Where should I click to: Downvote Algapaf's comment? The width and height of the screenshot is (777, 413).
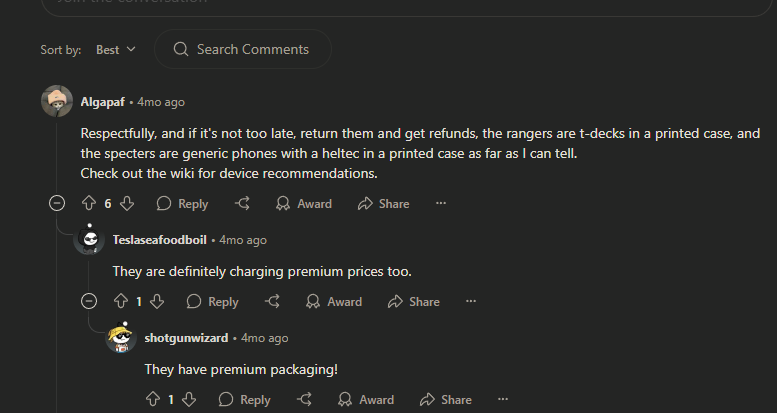pyautogui.click(x=127, y=203)
